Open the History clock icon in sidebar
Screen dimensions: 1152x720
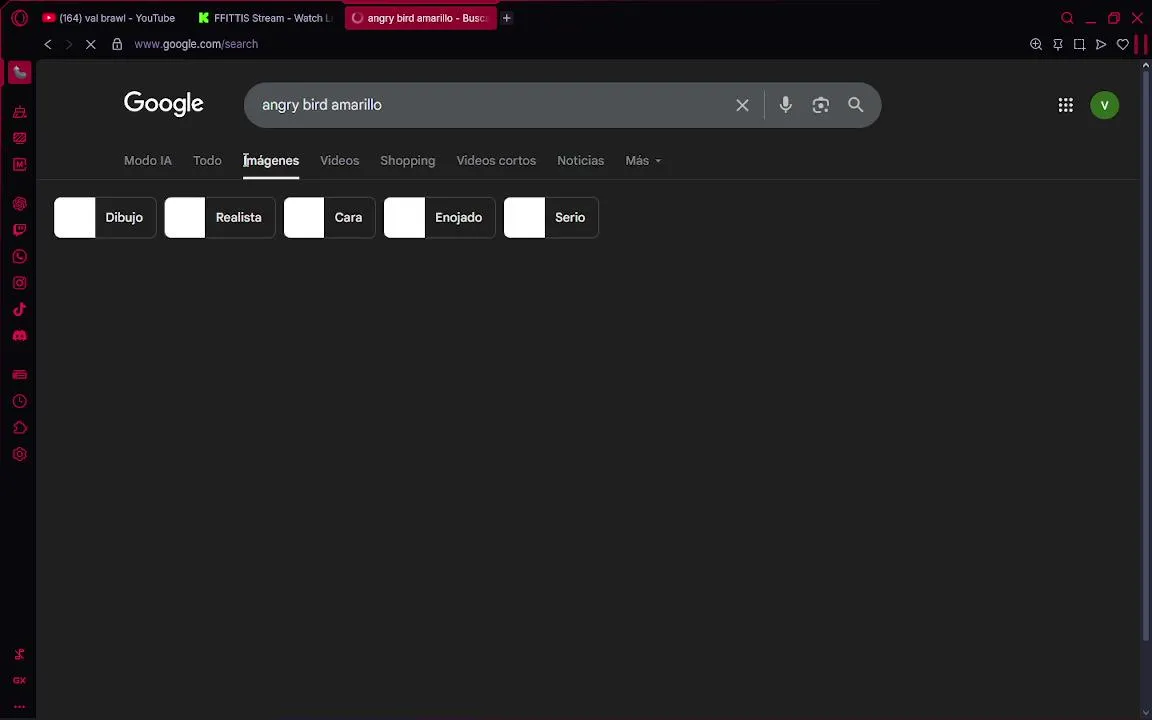(20, 401)
